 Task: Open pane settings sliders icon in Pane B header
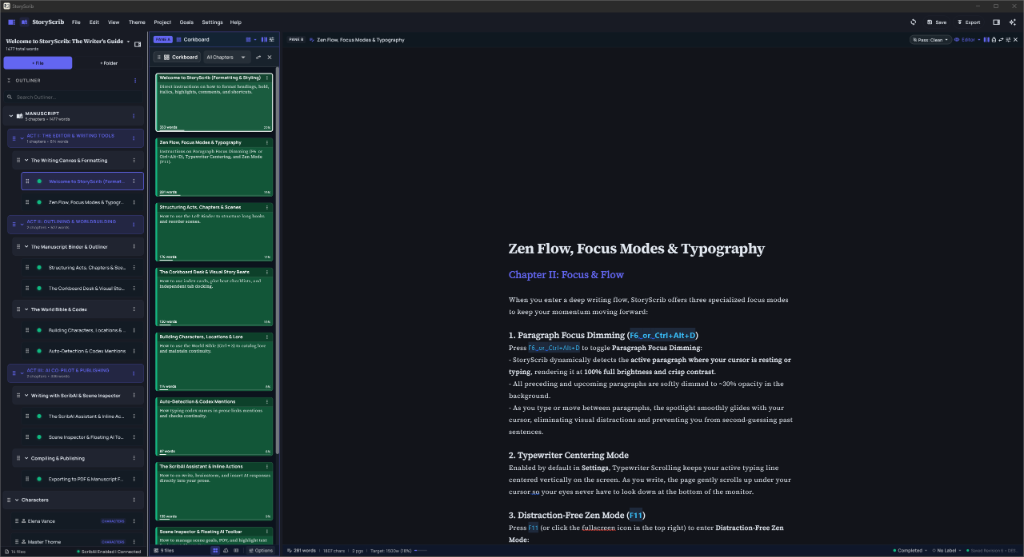coord(1008,40)
